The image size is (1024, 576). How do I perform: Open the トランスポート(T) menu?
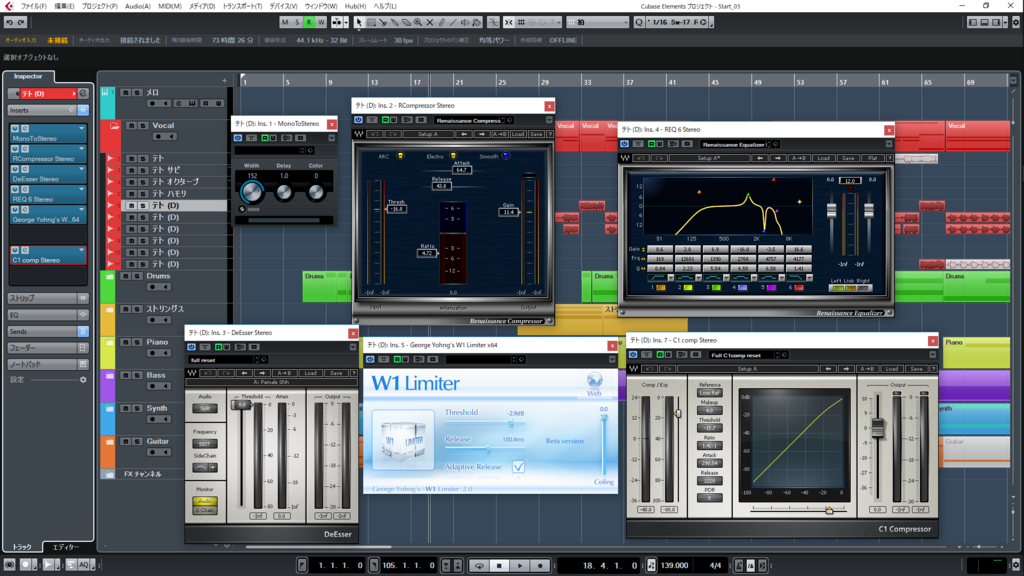pyautogui.click(x=242, y=6)
